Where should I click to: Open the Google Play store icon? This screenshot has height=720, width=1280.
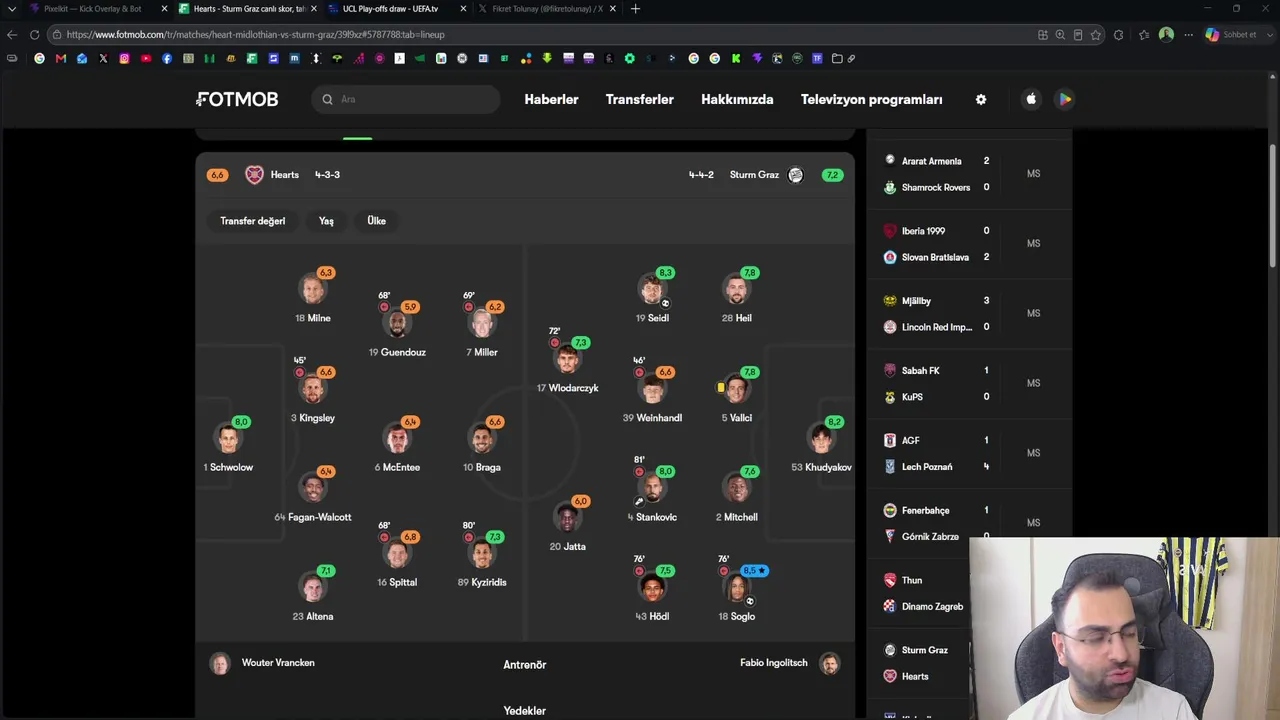[x=1065, y=99]
